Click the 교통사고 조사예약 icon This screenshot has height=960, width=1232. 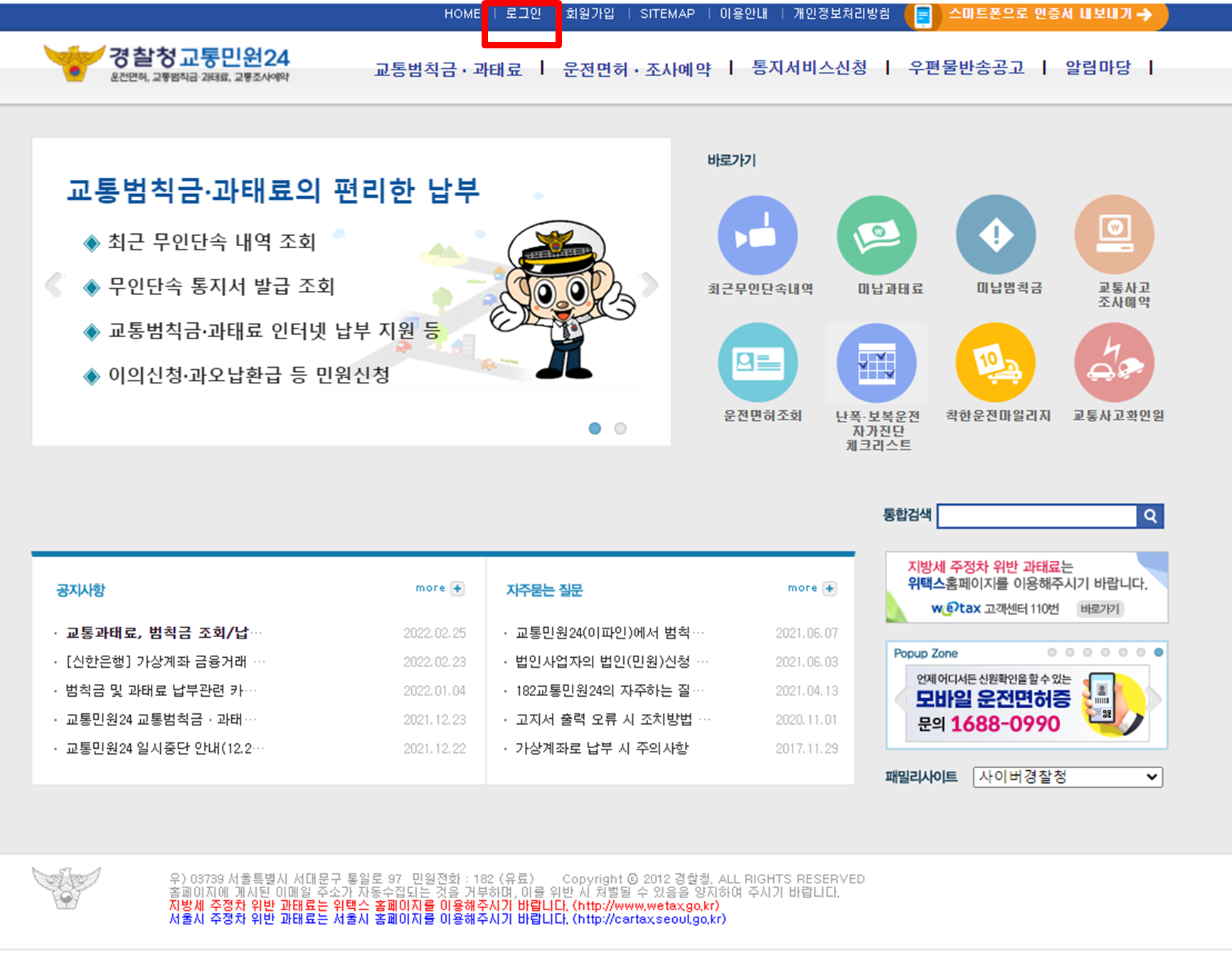pos(1115,235)
